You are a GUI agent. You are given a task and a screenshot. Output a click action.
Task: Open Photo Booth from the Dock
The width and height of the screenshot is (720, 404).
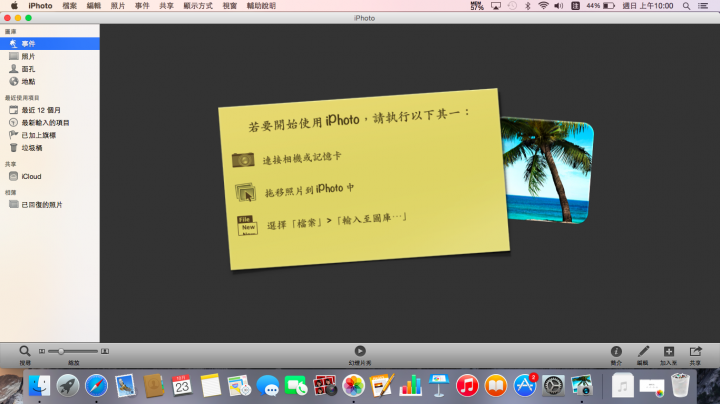[325, 385]
